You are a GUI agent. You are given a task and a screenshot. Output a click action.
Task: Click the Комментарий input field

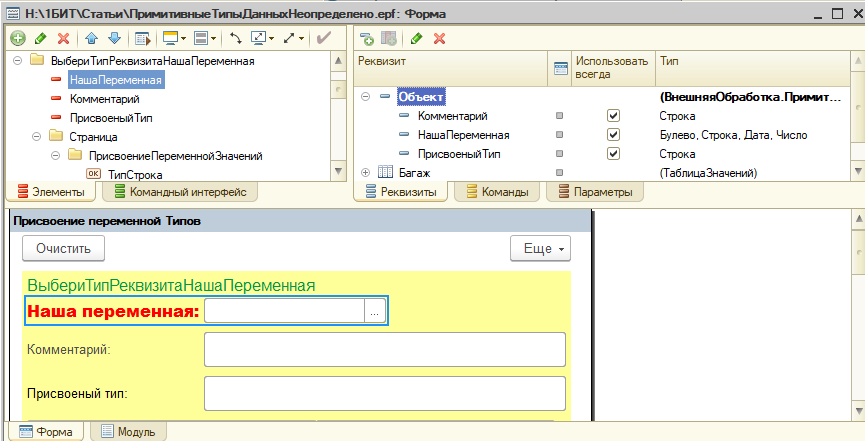pos(384,350)
